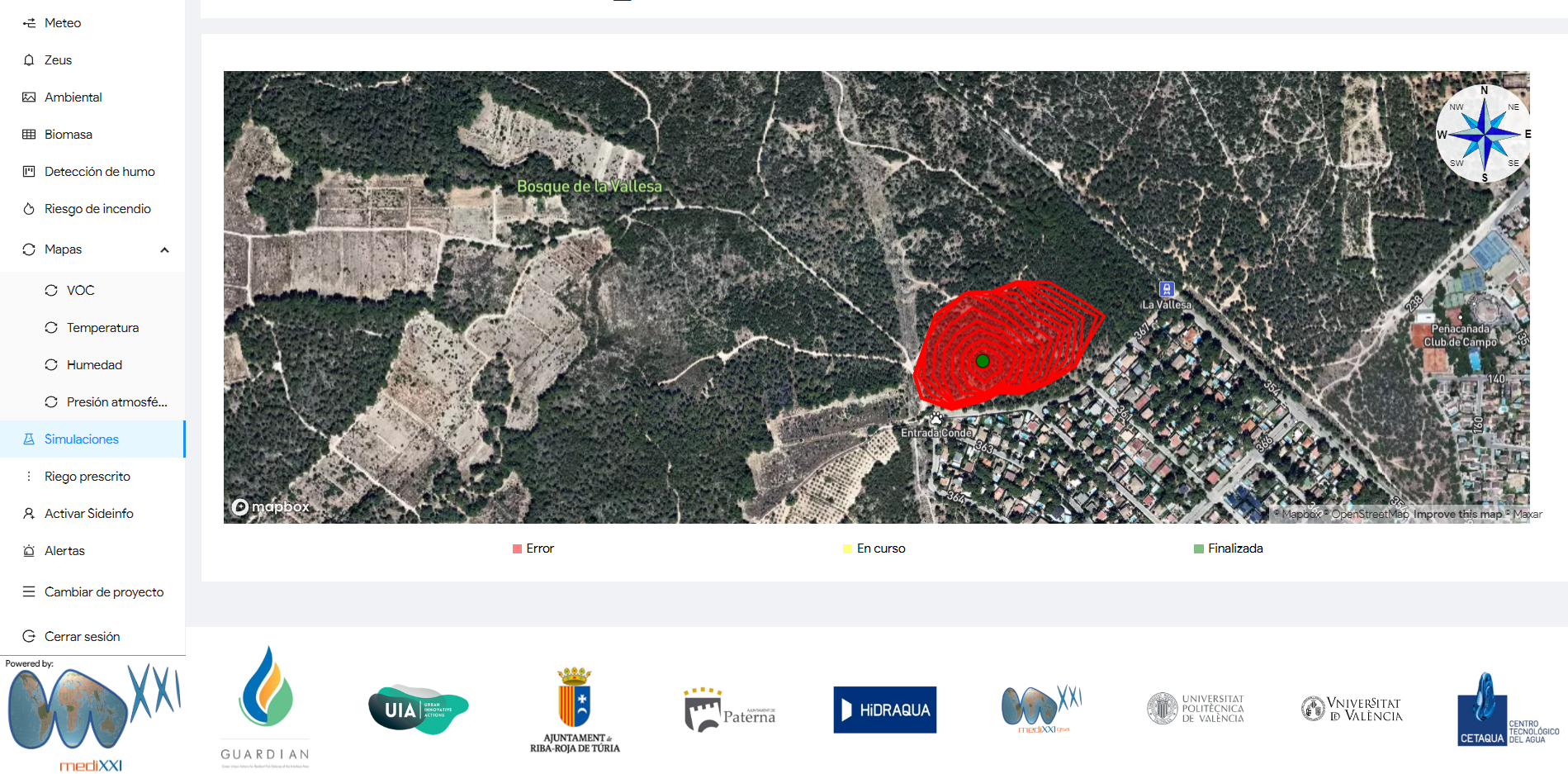Image resolution: width=1568 pixels, height=774 pixels.
Task: Toggle the Finalizada legend green swatch
Action: coord(1198,549)
